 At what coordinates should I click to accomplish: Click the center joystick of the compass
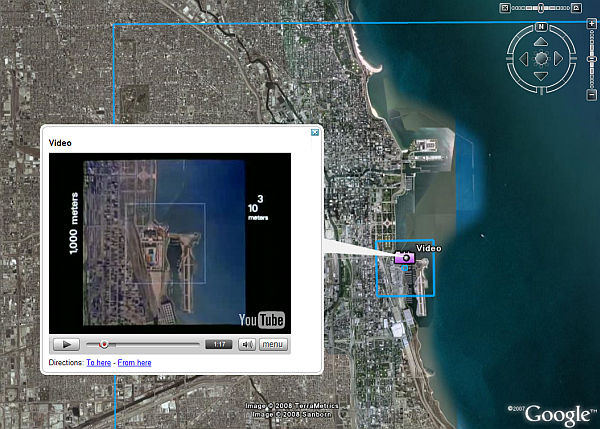point(541,59)
